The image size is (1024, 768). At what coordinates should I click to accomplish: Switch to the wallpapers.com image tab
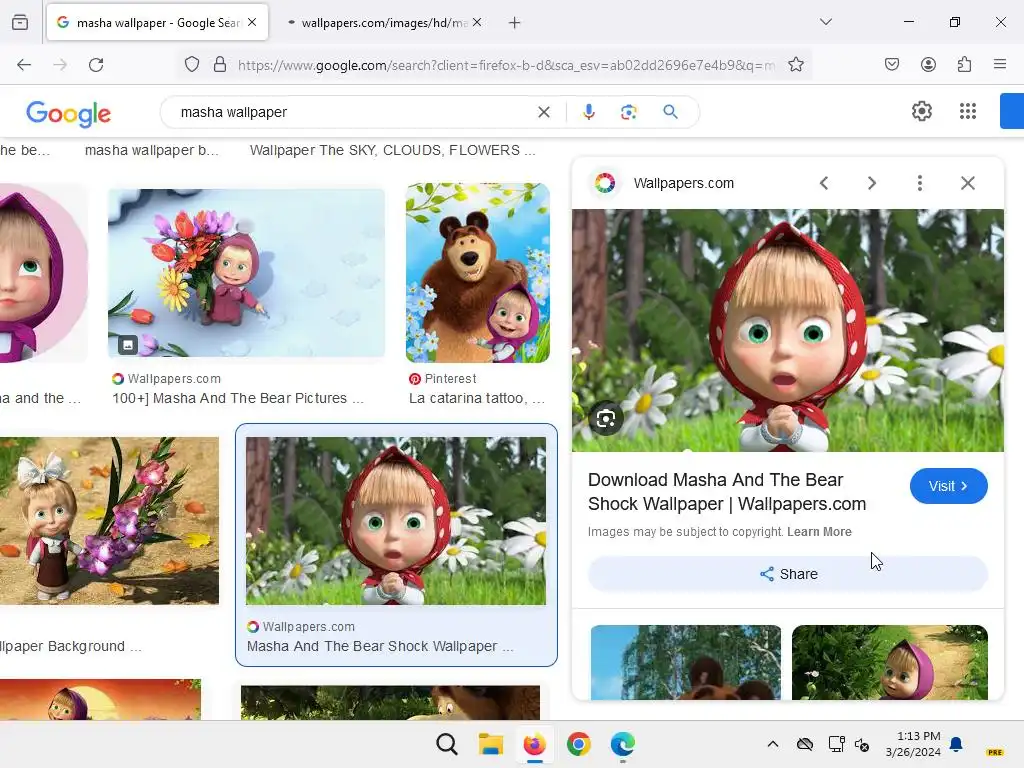tap(384, 23)
